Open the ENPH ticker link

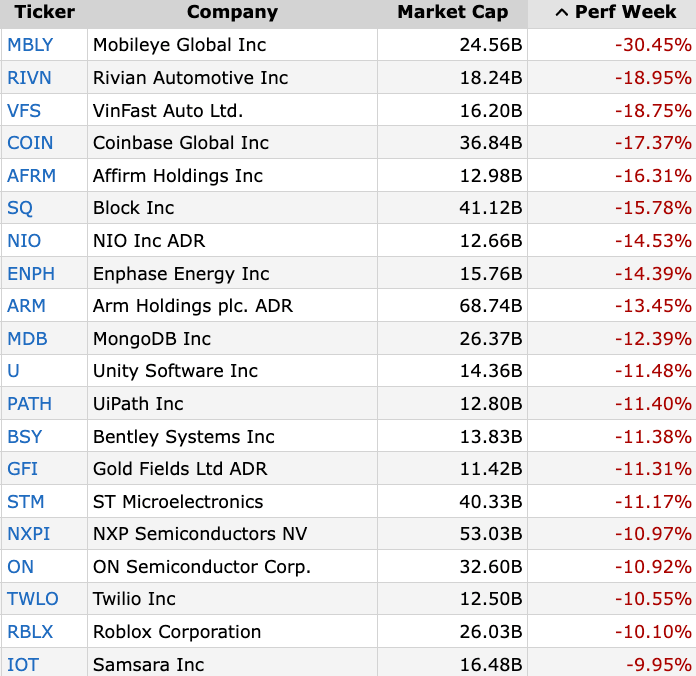pyautogui.click(x=31, y=273)
